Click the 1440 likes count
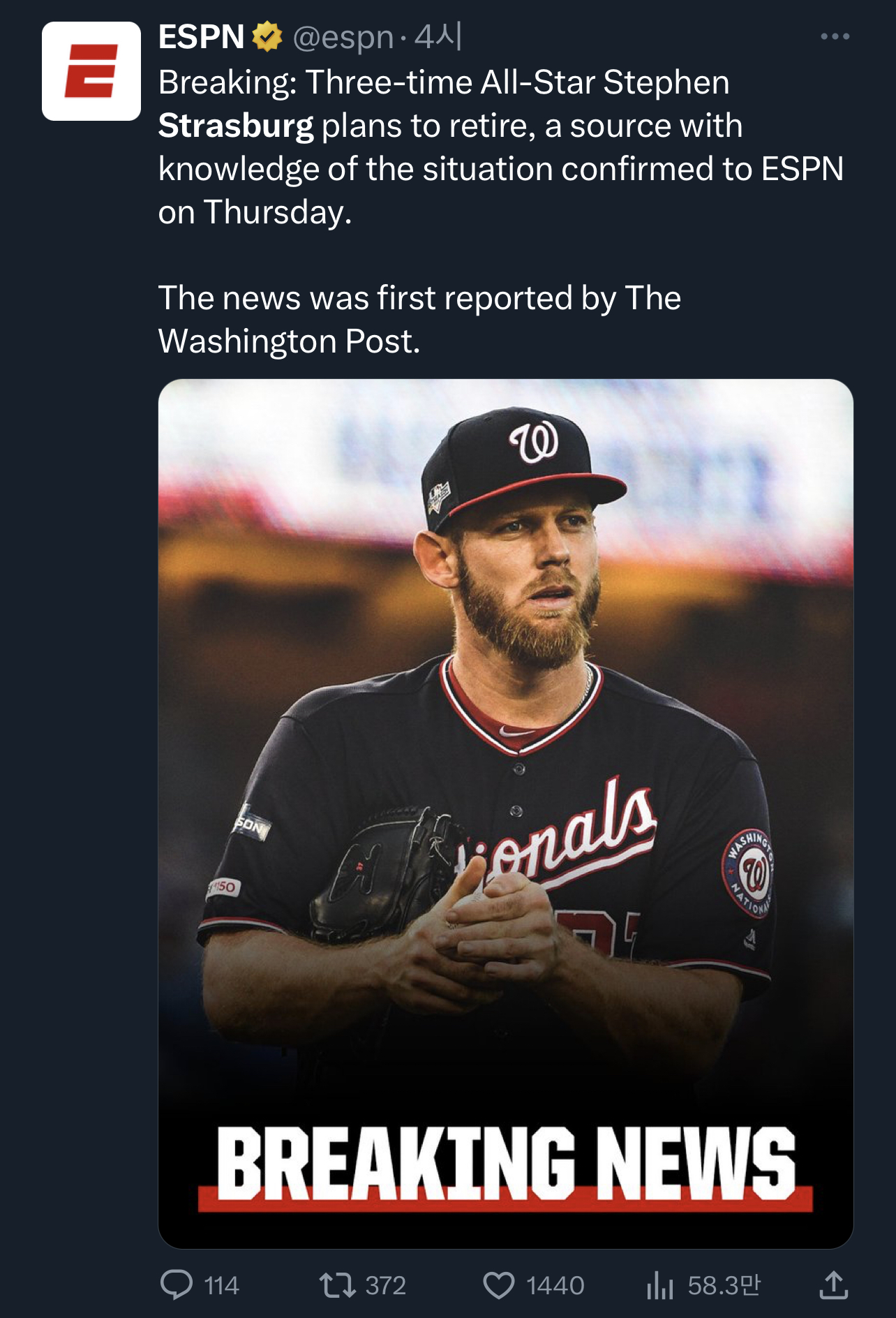The width and height of the screenshot is (896, 1318). pyautogui.click(x=555, y=1285)
